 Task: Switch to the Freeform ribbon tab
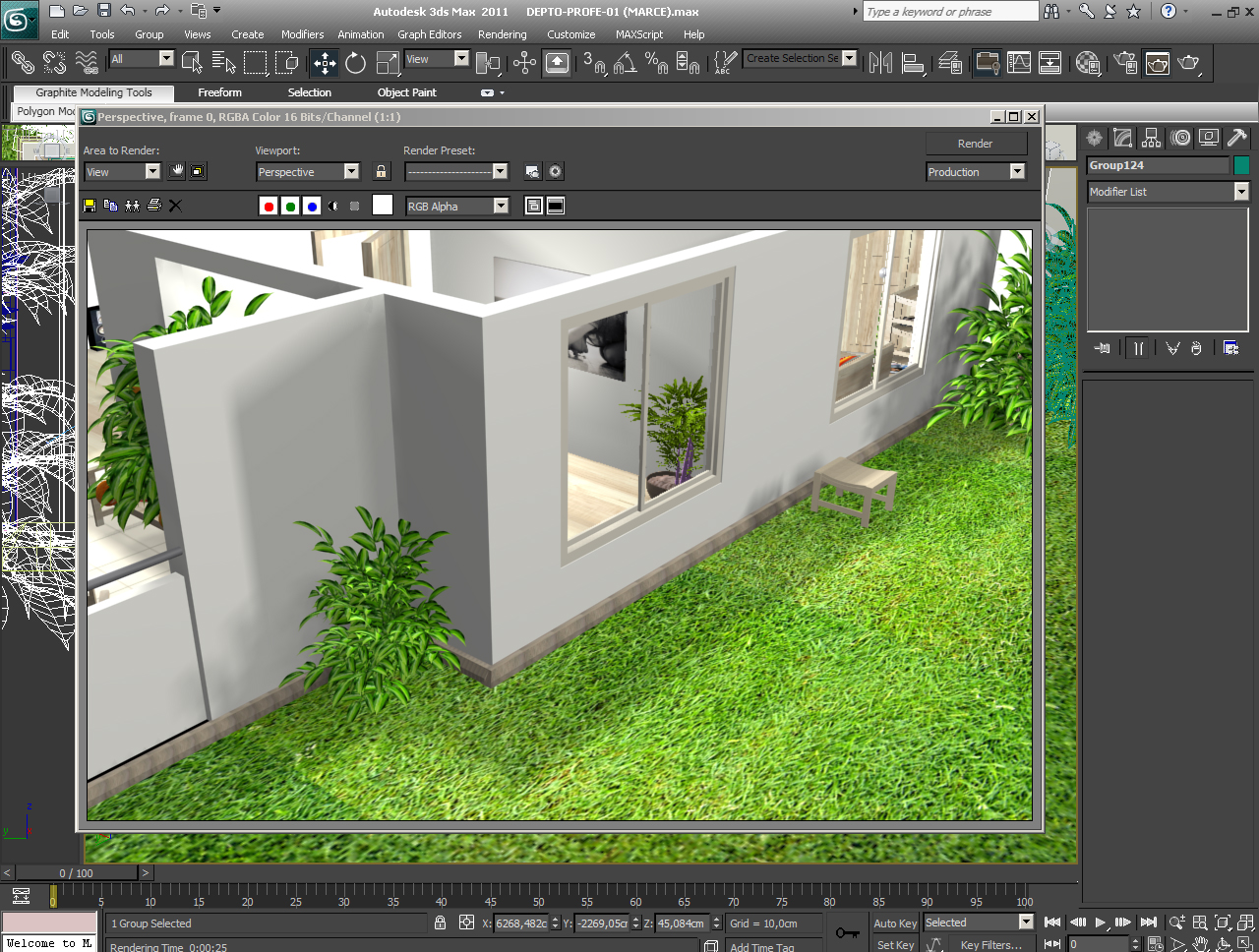[219, 92]
